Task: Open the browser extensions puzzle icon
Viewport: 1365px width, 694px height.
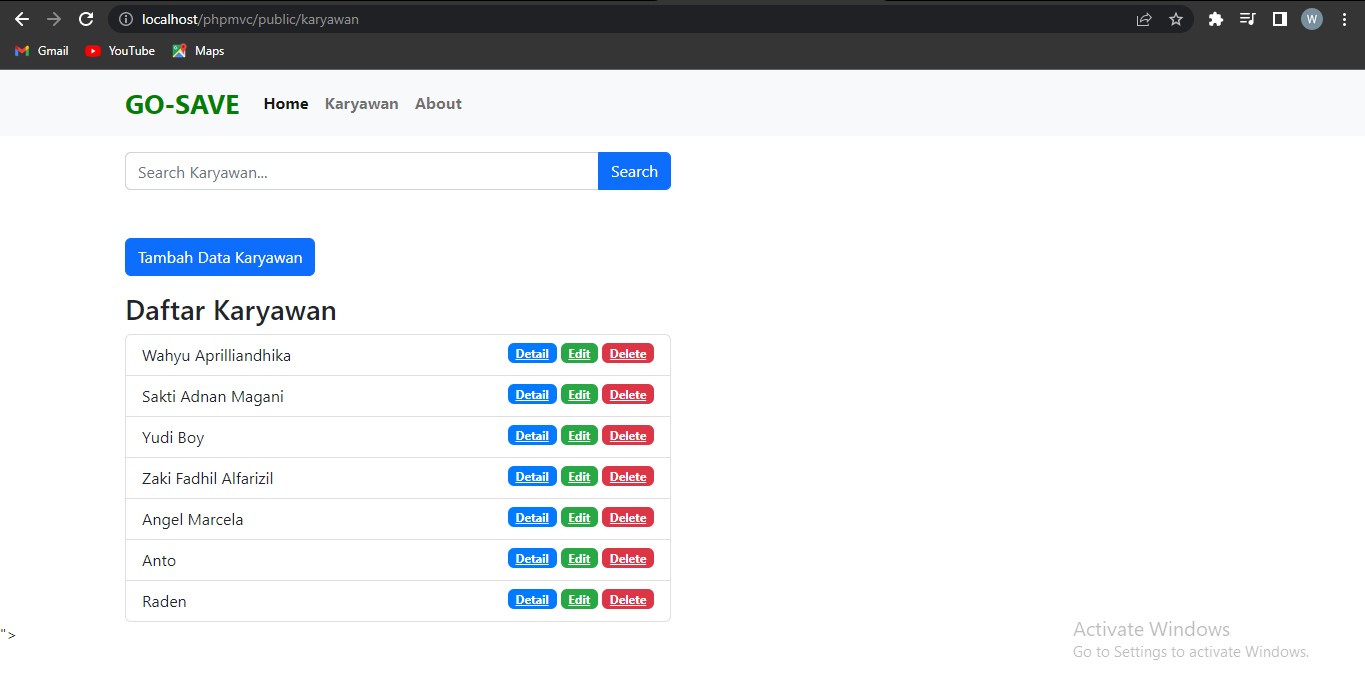Action: tap(1215, 18)
